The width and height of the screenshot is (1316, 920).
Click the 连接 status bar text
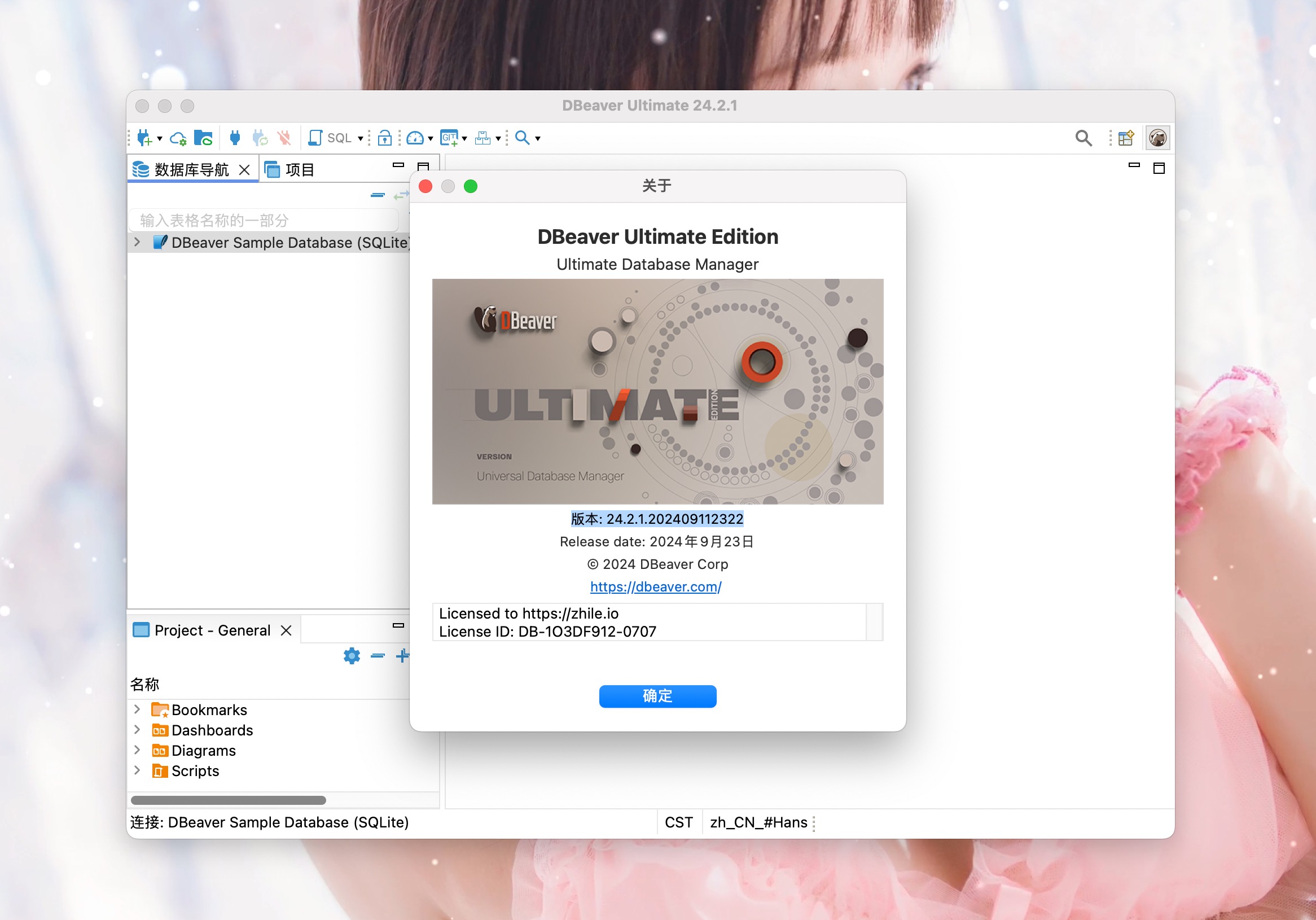click(269, 822)
